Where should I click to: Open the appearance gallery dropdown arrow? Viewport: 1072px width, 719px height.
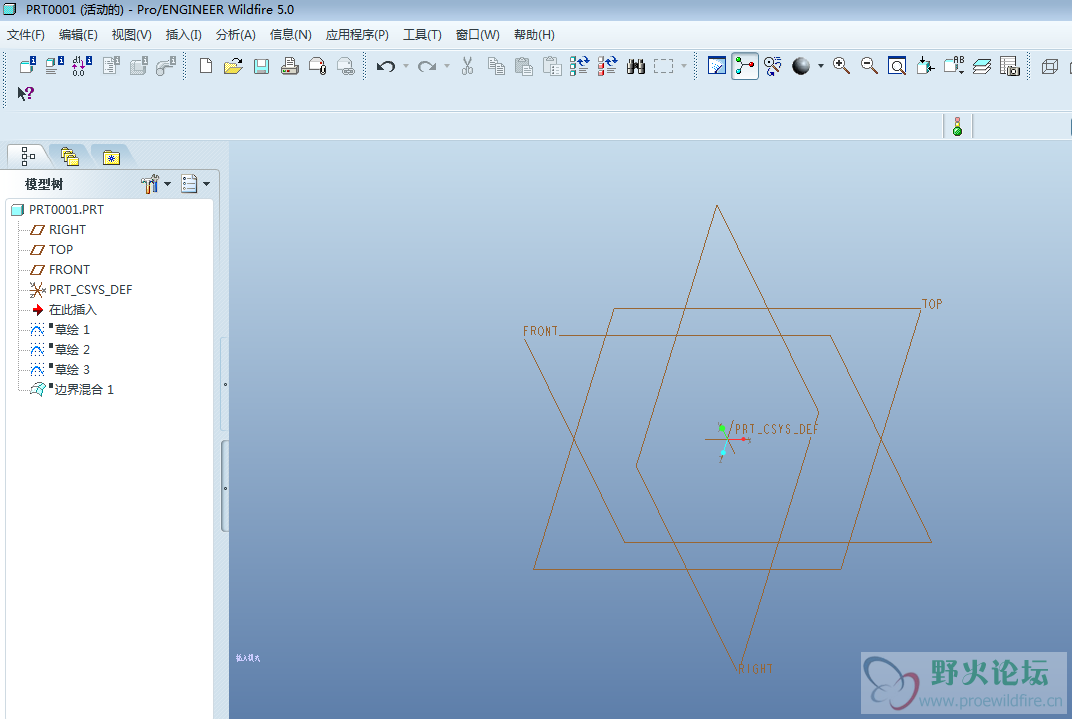coord(821,66)
